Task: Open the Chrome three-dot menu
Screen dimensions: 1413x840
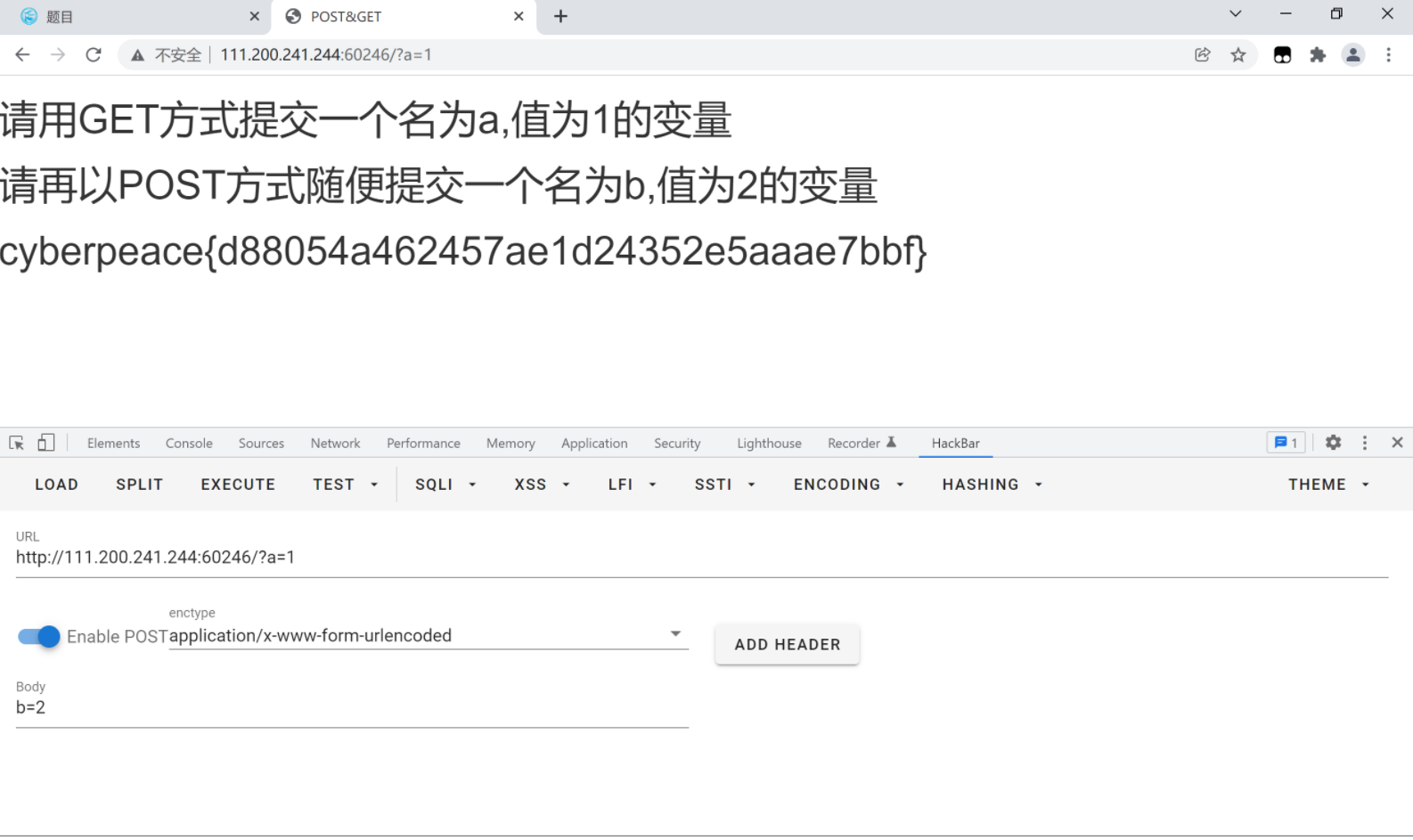Action: click(x=1388, y=54)
